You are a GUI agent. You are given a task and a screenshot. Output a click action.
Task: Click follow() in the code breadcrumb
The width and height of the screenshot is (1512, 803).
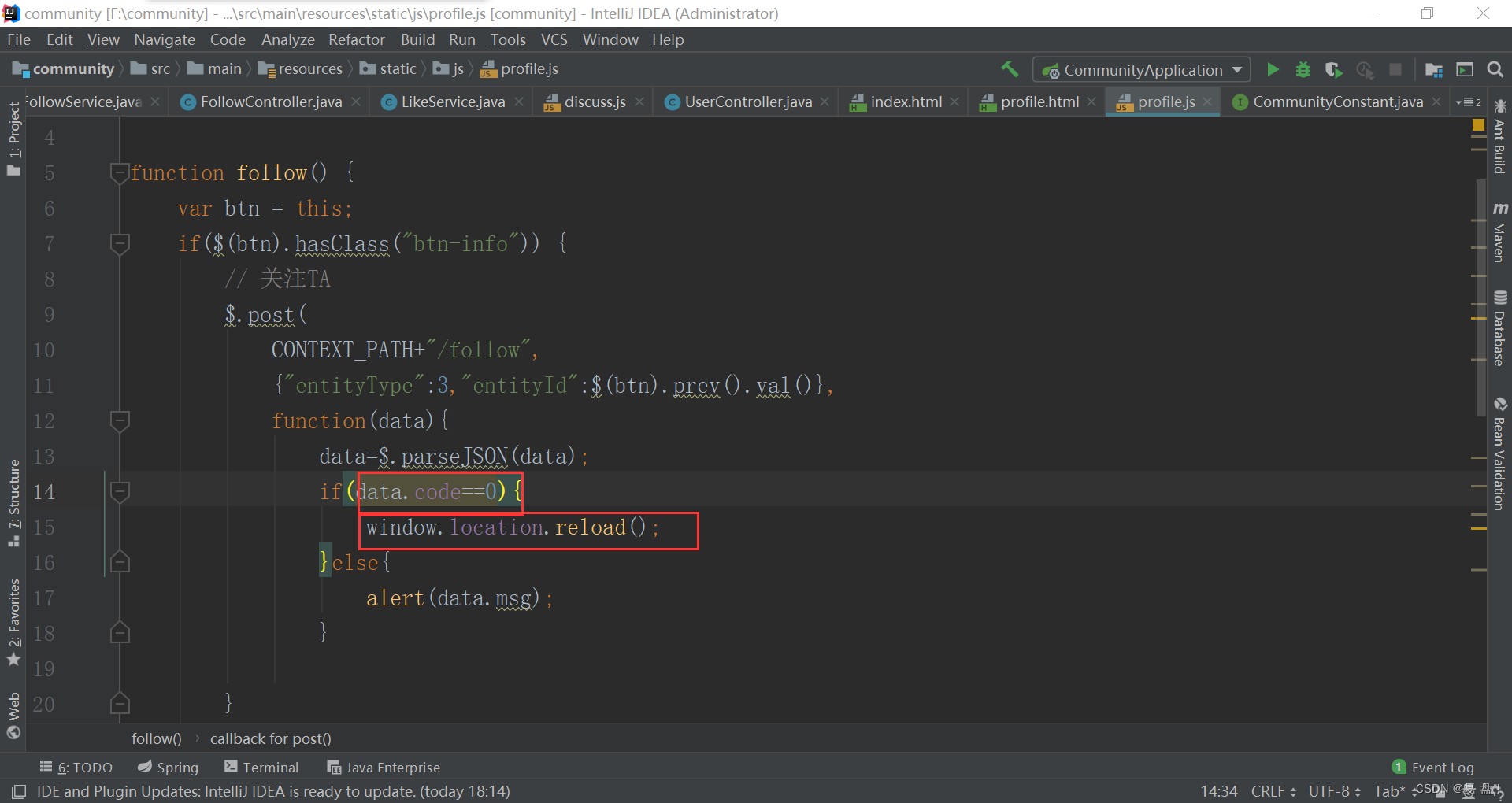pos(156,738)
